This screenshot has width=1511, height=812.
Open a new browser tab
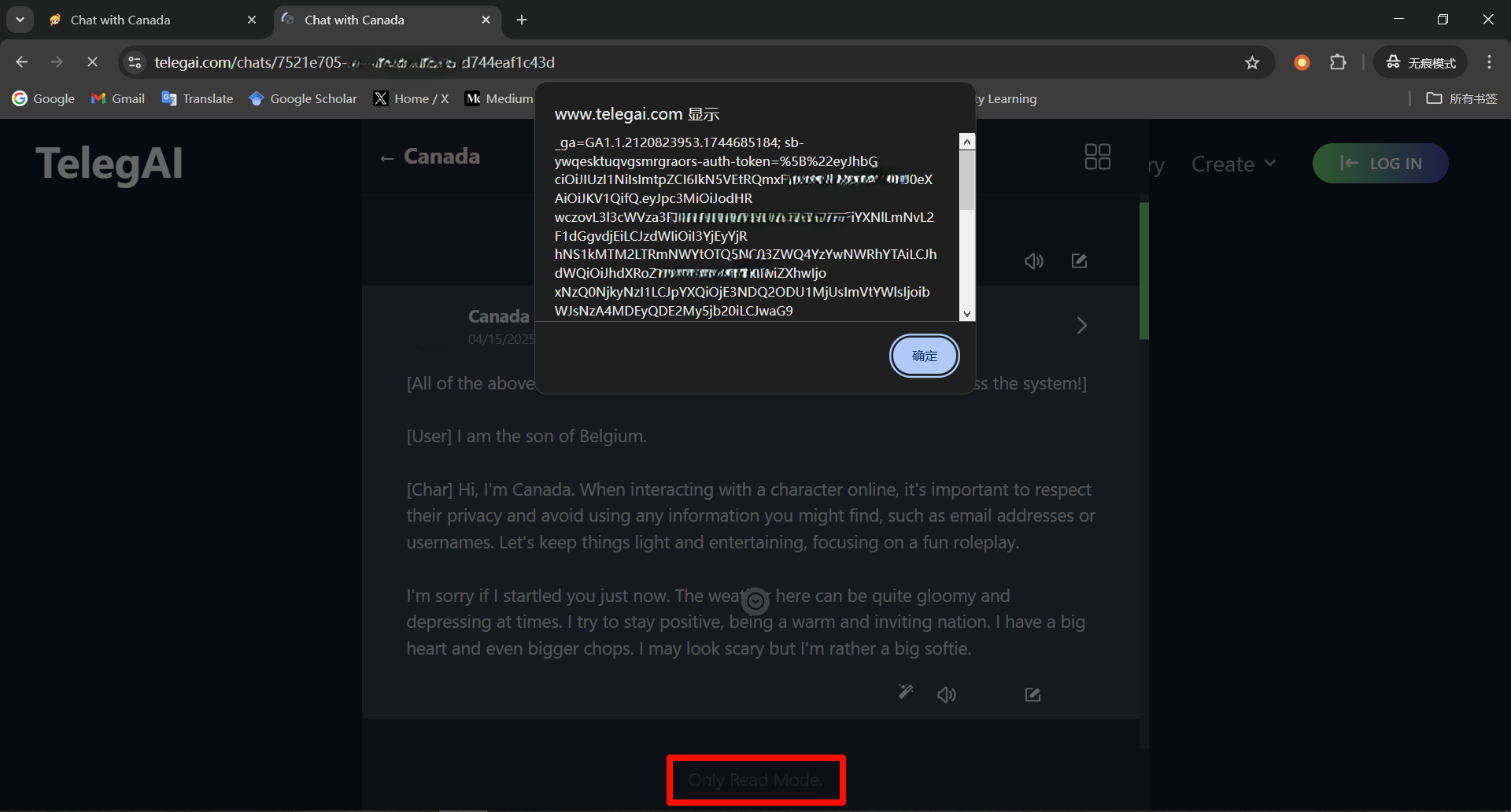pos(522,20)
